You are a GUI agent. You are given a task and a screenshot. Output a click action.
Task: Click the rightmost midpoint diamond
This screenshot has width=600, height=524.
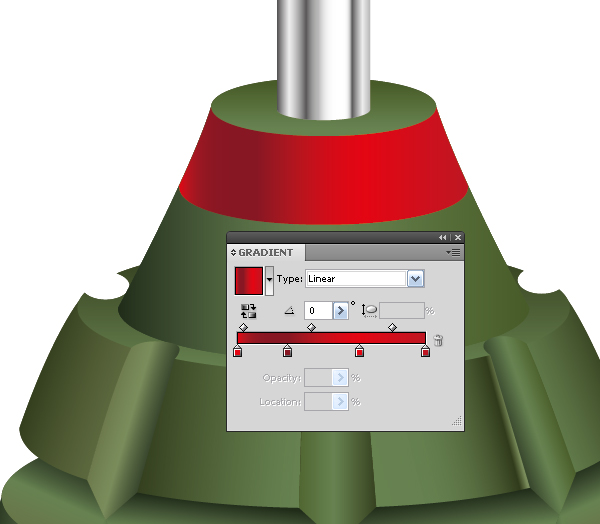point(392,327)
